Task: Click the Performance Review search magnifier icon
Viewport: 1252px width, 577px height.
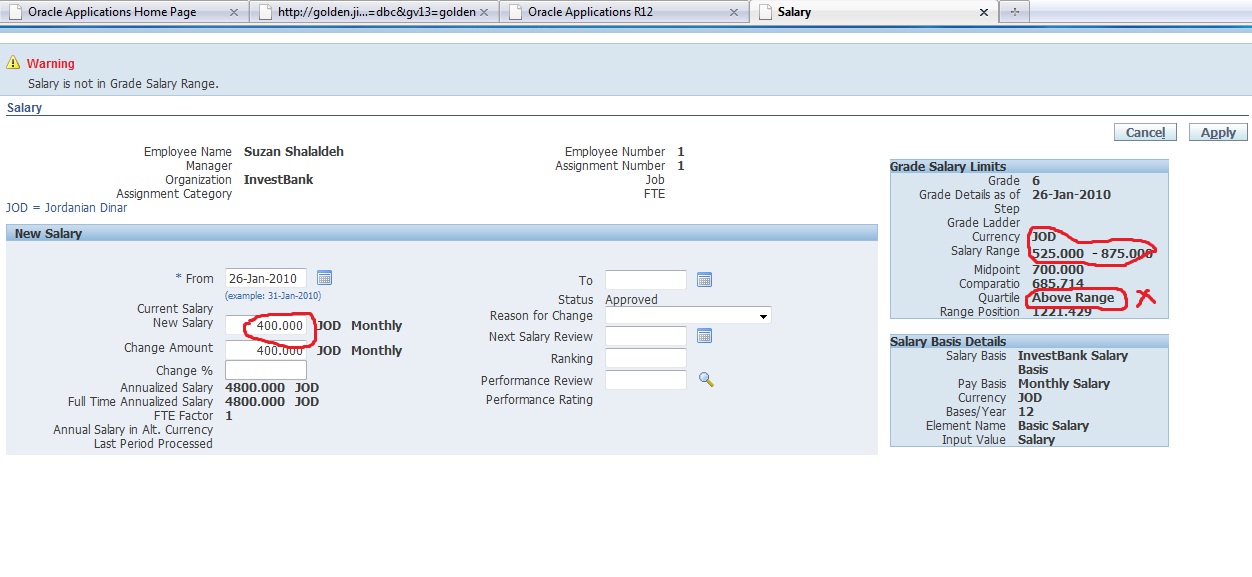Action: point(706,380)
